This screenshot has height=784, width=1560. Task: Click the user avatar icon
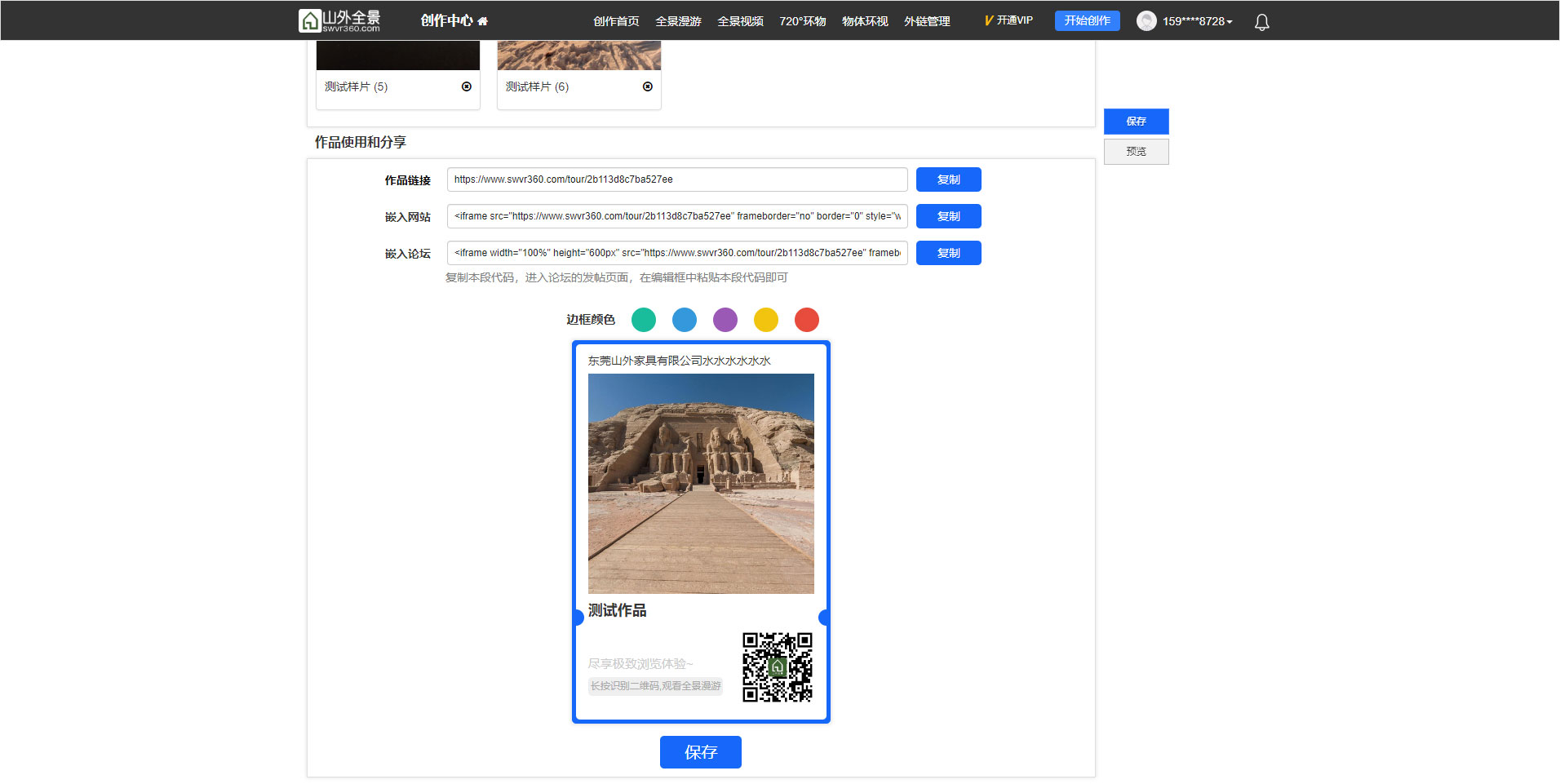[1146, 21]
